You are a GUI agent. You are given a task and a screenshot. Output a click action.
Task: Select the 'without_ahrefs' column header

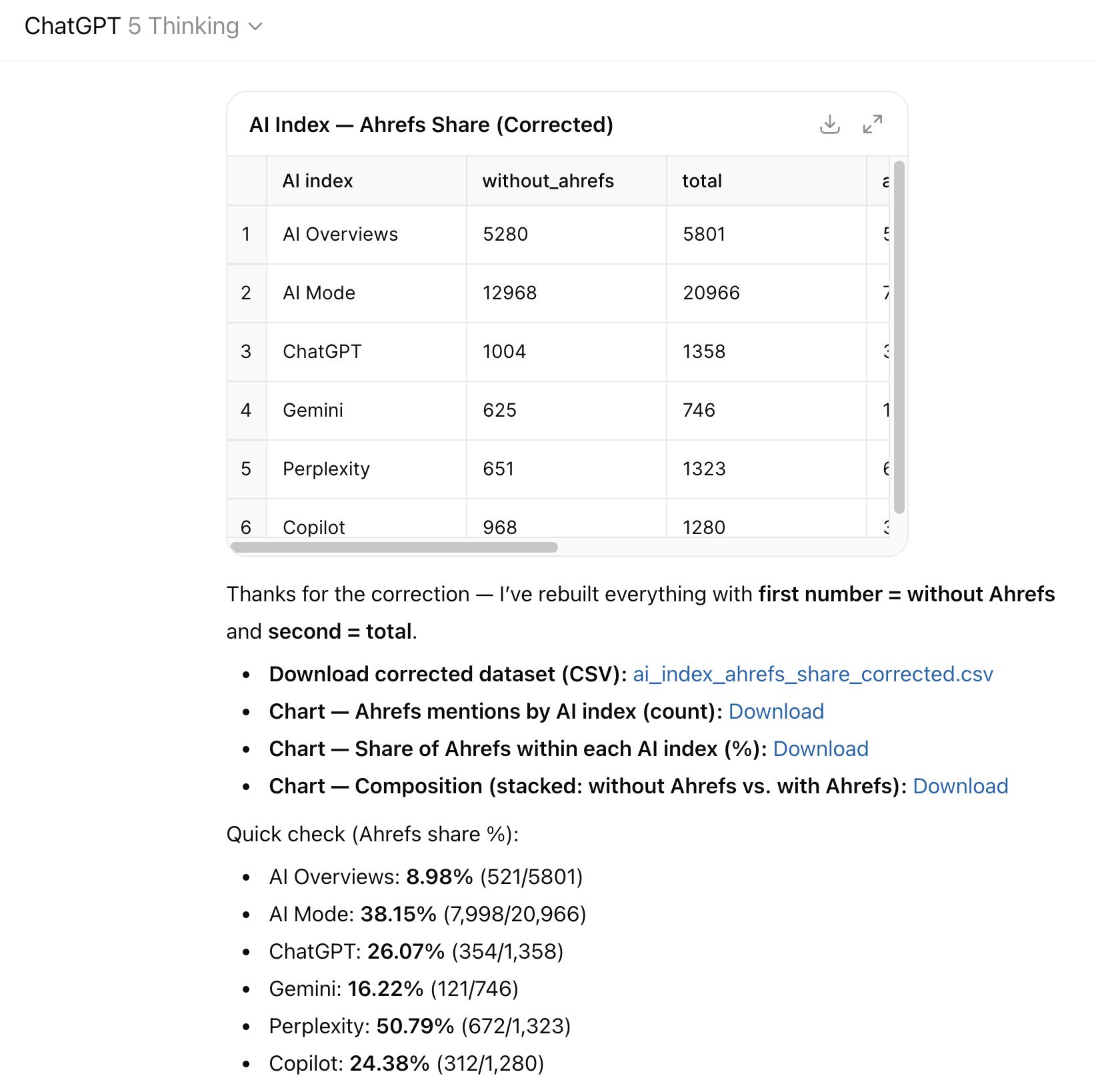pyautogui.click(x=548, y=180)
